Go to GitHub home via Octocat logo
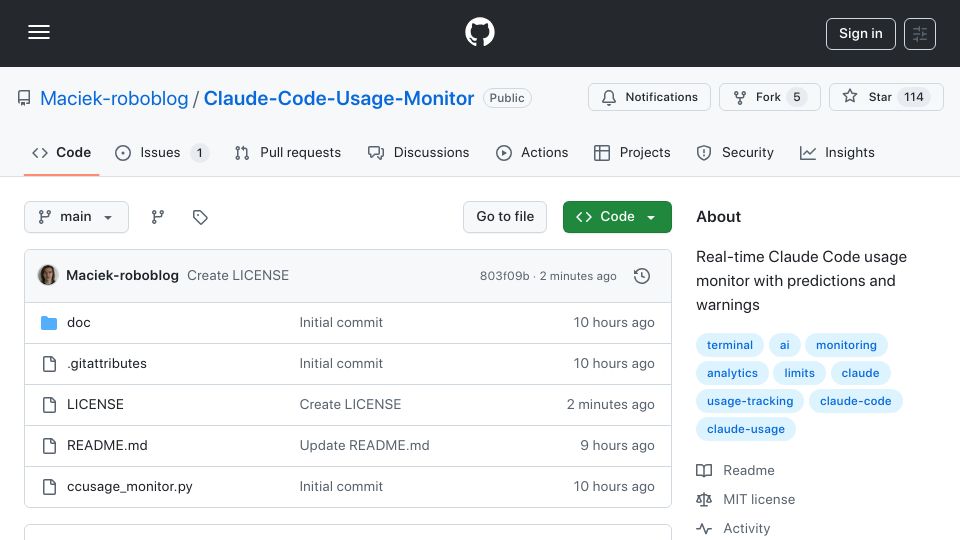The width and height of the screenshot is (960, 540). point(479,32)
